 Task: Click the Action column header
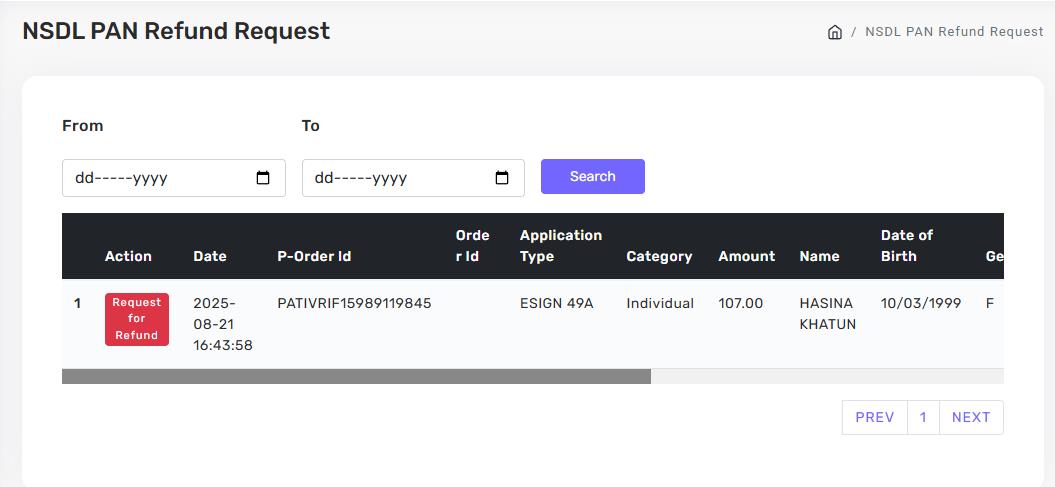pyautogui.click(x=128, y=256)
